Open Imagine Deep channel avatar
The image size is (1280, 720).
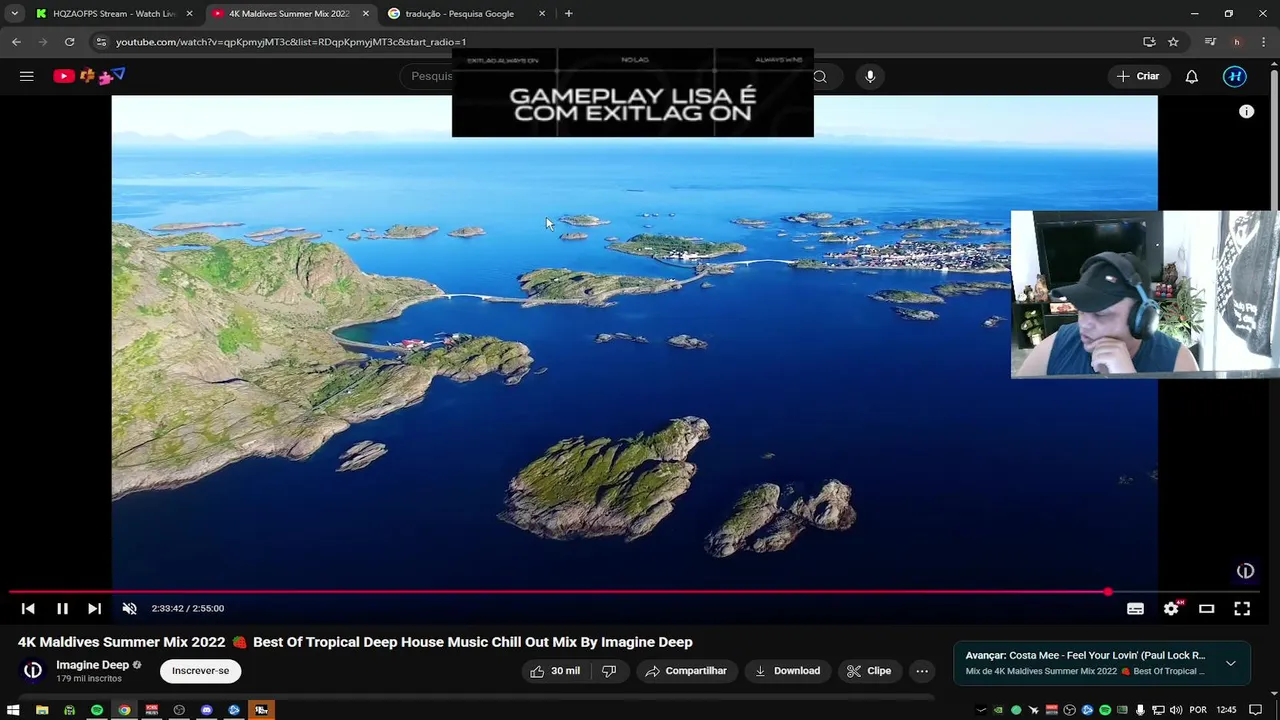33,671
